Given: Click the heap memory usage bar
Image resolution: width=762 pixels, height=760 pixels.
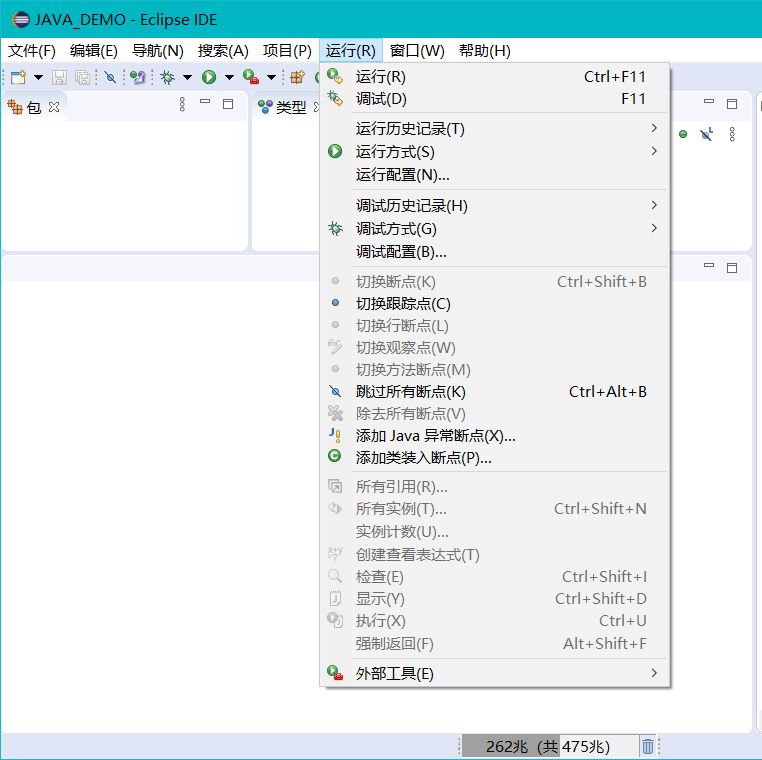Looking at the screenshot, I should [549, 746].
